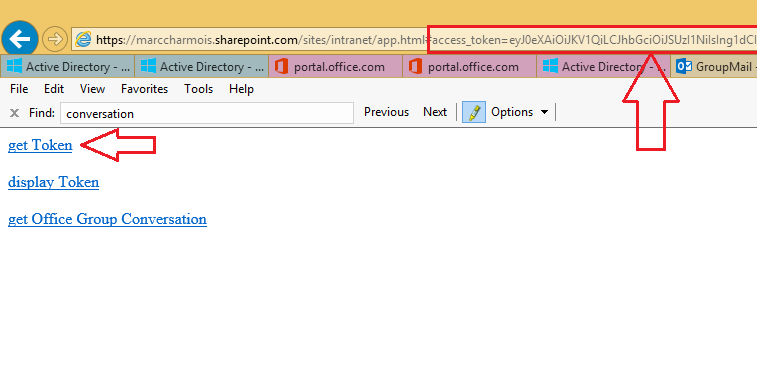Viewport: 757px width, 371px height.
Task: Open the File menu
Action: [19, 89]
